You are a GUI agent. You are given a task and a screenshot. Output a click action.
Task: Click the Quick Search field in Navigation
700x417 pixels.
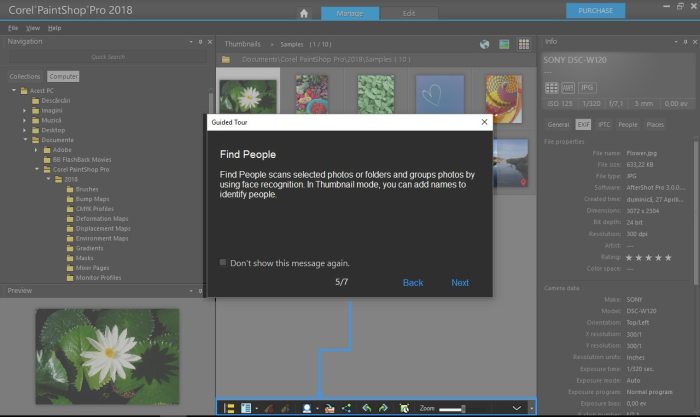[x=108, y=57]
